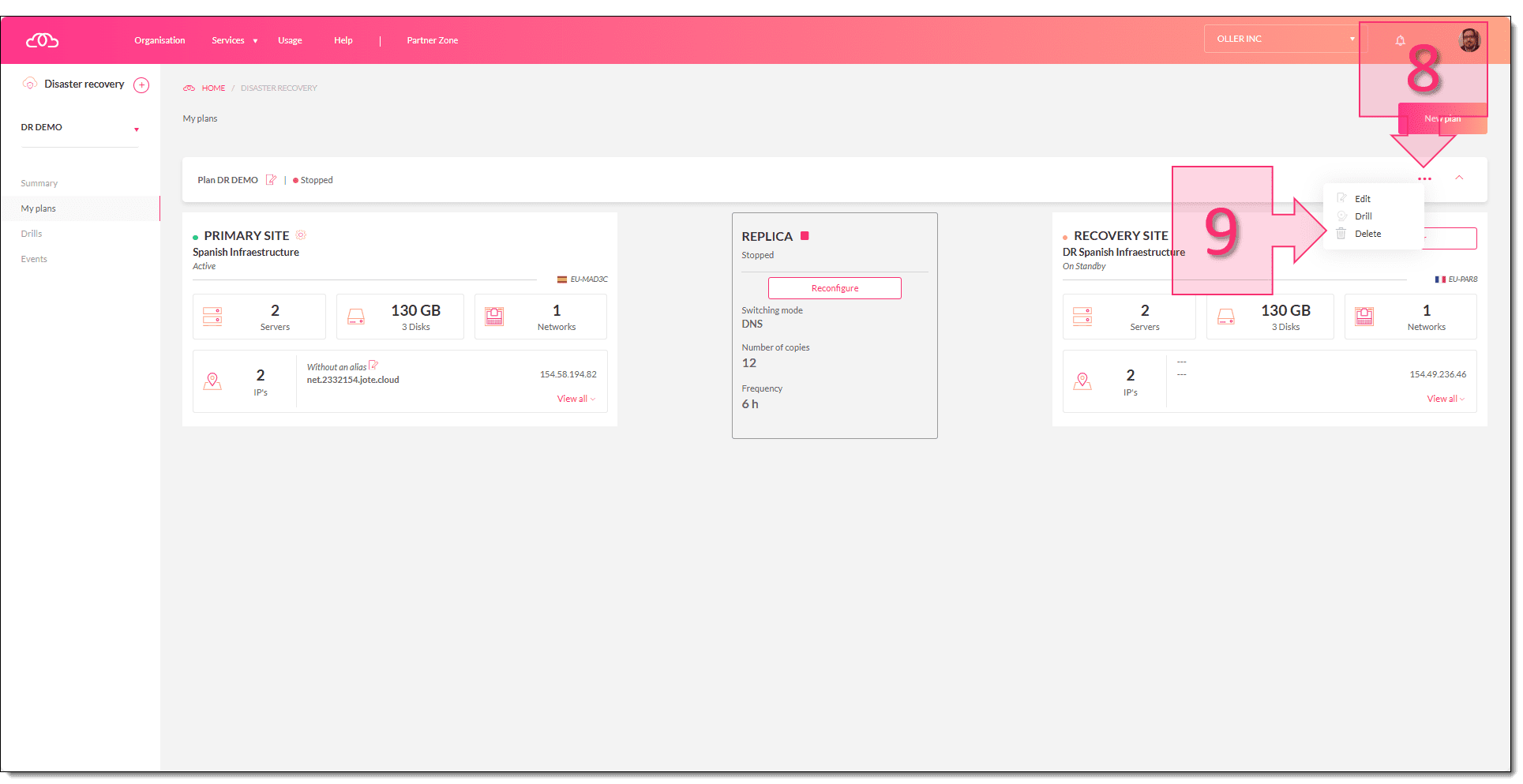This screenshot has height=784, width=1523.
Task: Click the Recovery Site 130 GB disks card
Action: click(x=1270, y=317)
